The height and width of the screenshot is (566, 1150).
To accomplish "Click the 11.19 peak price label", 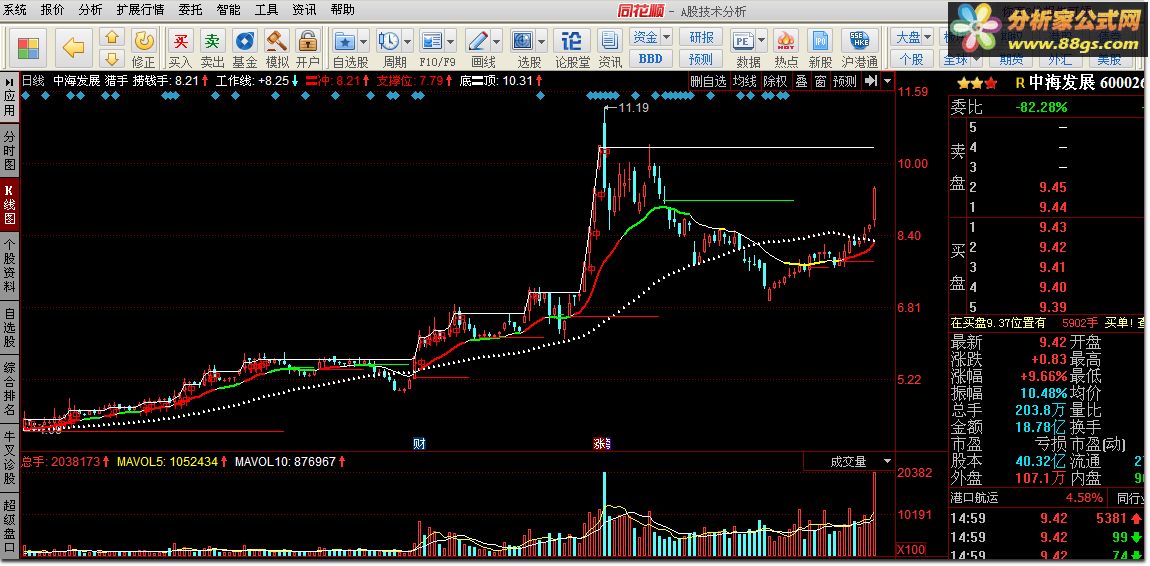I will (x=634, y=109).
